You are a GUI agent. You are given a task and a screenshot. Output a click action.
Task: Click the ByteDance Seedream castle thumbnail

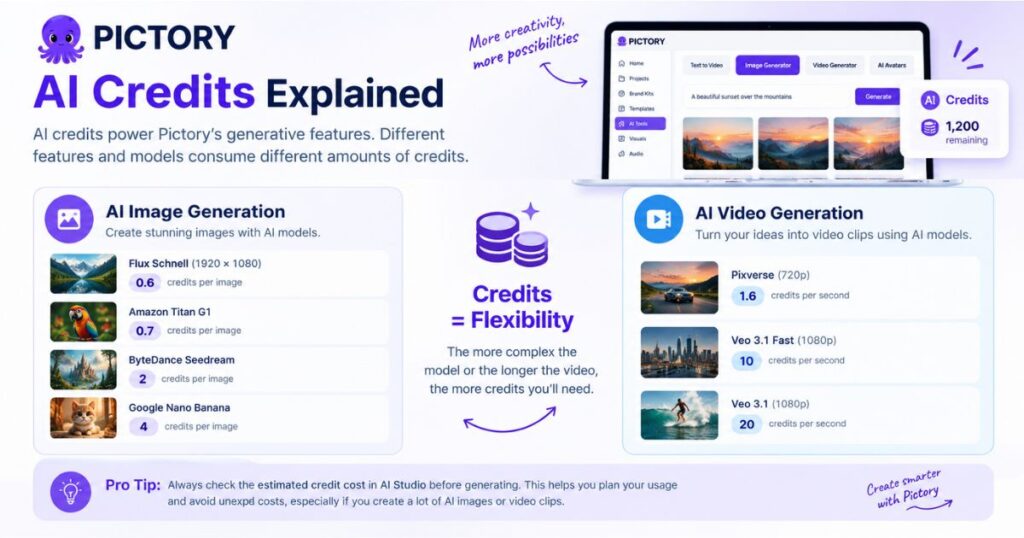click(83, 370)
